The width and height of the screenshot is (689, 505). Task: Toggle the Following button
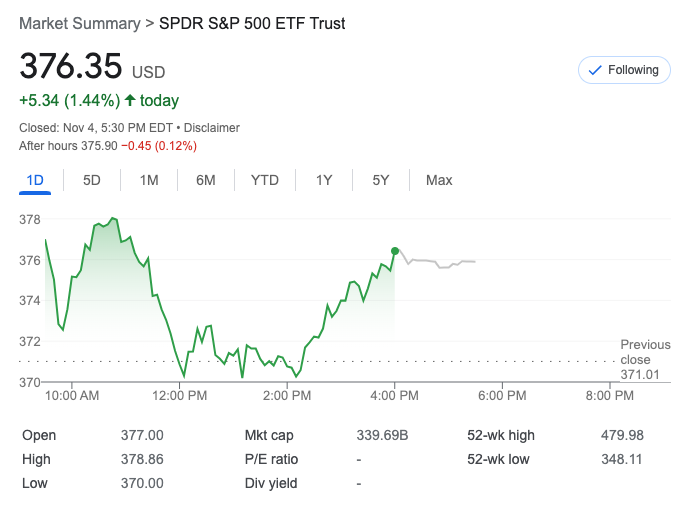coord(624,70)
